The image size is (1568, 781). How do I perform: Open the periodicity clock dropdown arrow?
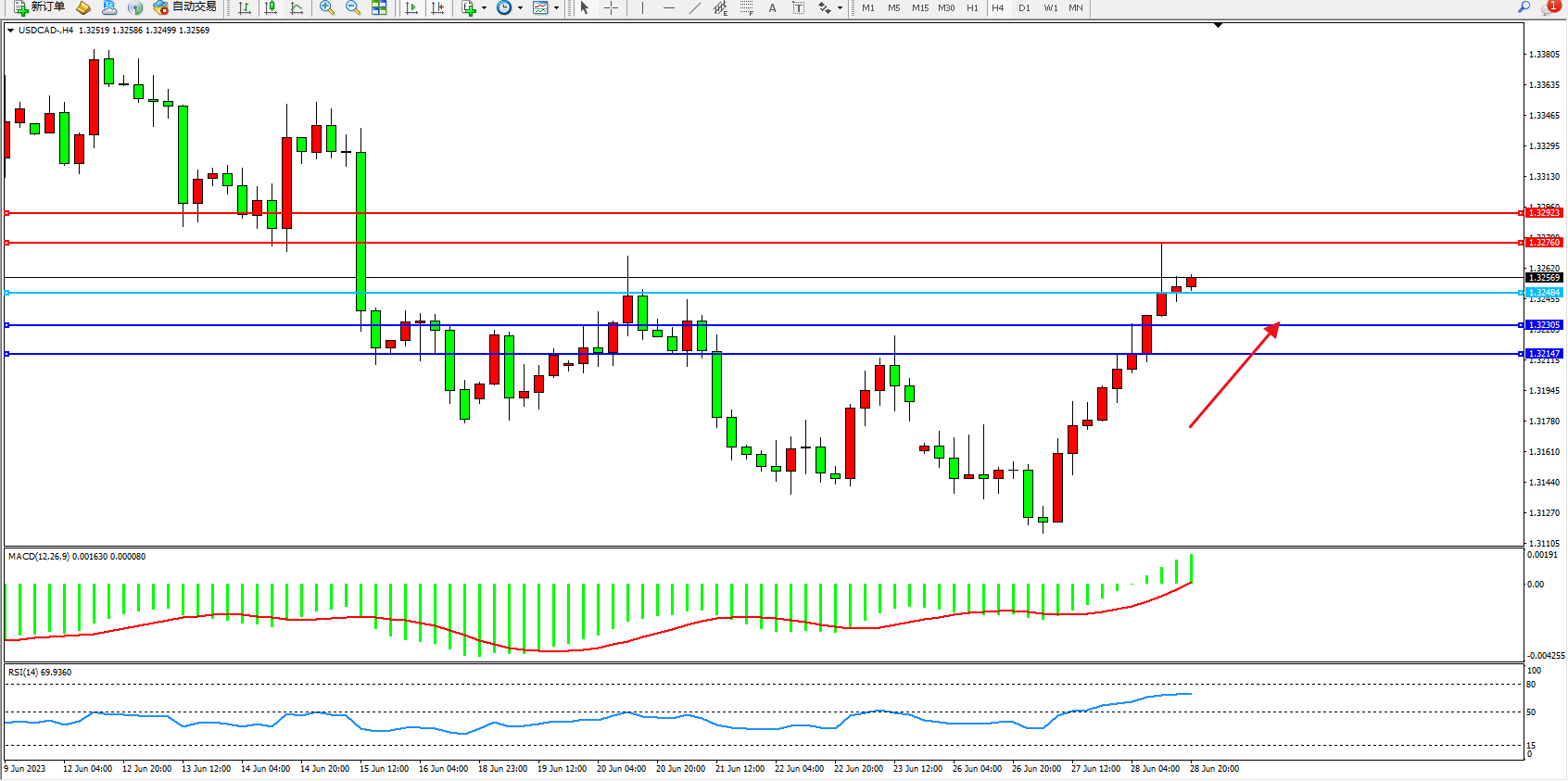pyautogui.click(x=520, y=8)
